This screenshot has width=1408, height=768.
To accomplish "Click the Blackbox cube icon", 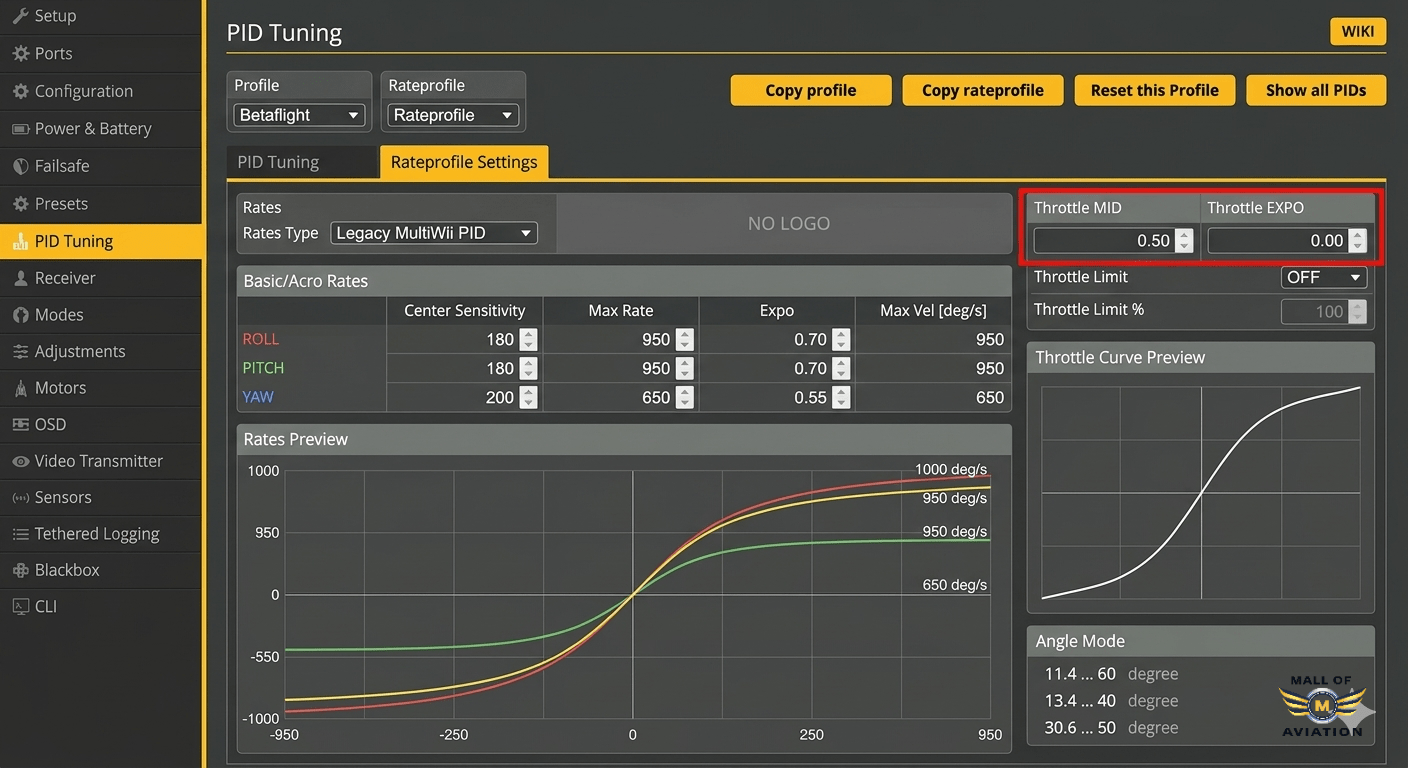I will tap(20, 570).
